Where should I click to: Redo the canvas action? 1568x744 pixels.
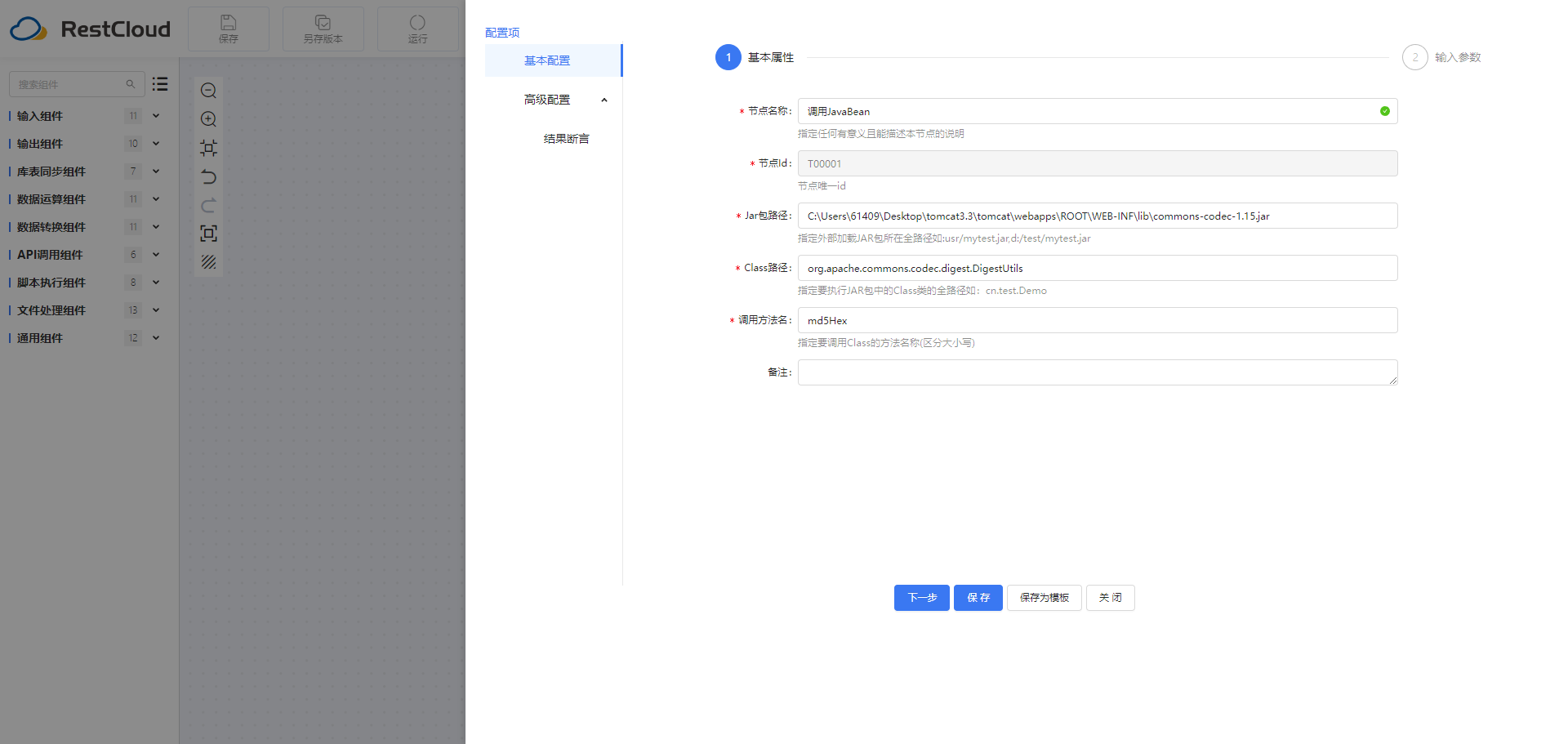click(208, 205)
